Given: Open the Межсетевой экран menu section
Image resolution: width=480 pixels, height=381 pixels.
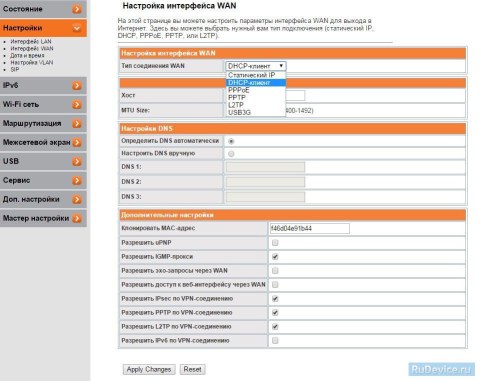Looking at the screenshot, I should [x=43, y=143].
